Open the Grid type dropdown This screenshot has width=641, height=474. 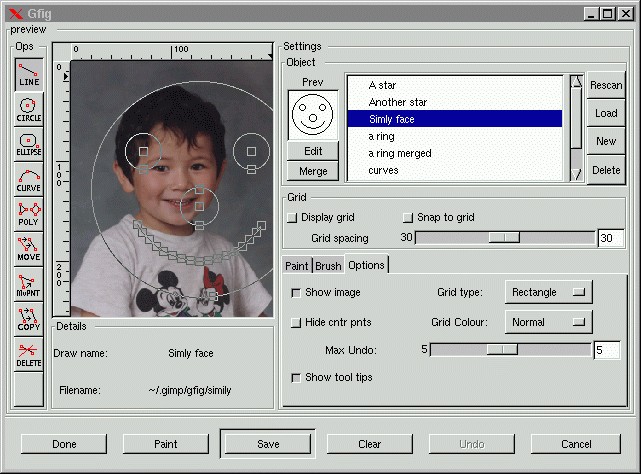click(x=548, y=292)
